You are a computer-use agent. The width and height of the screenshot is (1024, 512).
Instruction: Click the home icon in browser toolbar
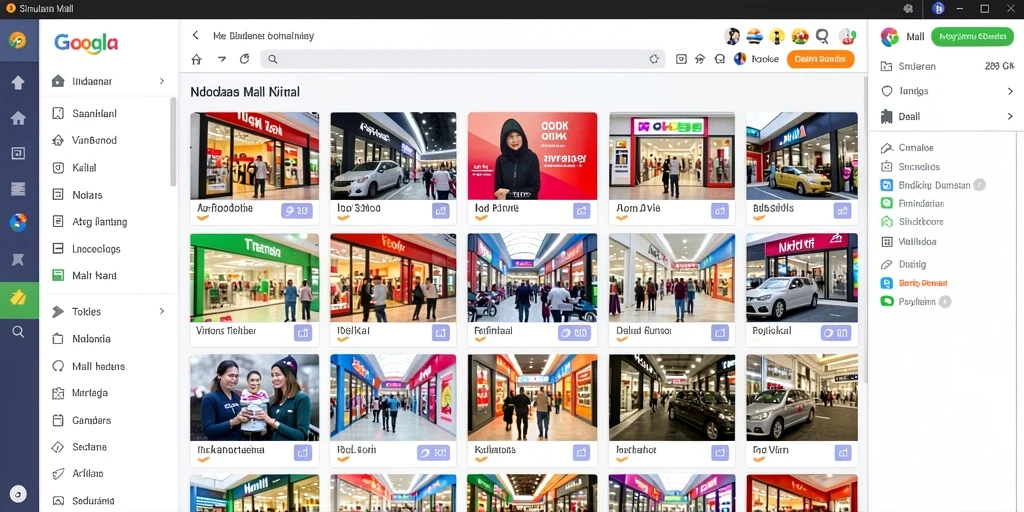[196, 59]
